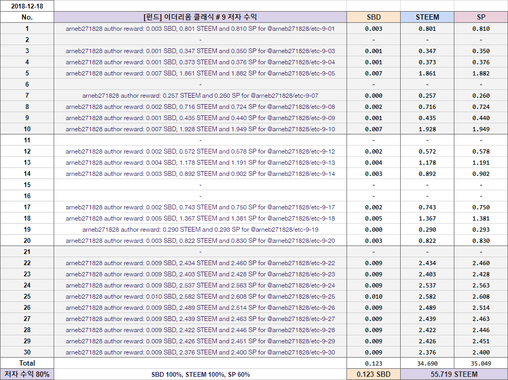Select the author reward text for etc-9-26

[x=200, y=308]
